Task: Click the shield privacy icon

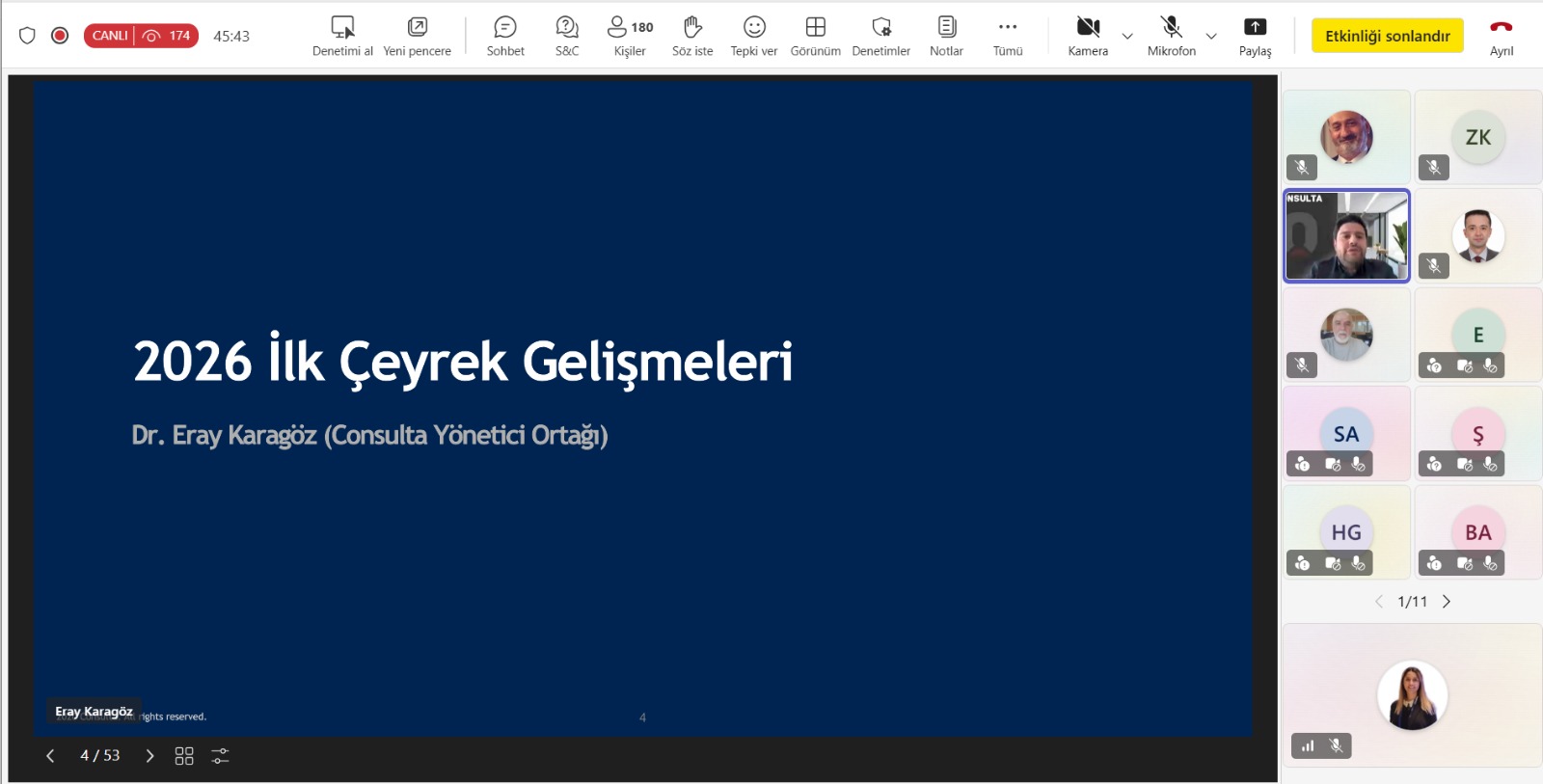Action: click(27, 36)
